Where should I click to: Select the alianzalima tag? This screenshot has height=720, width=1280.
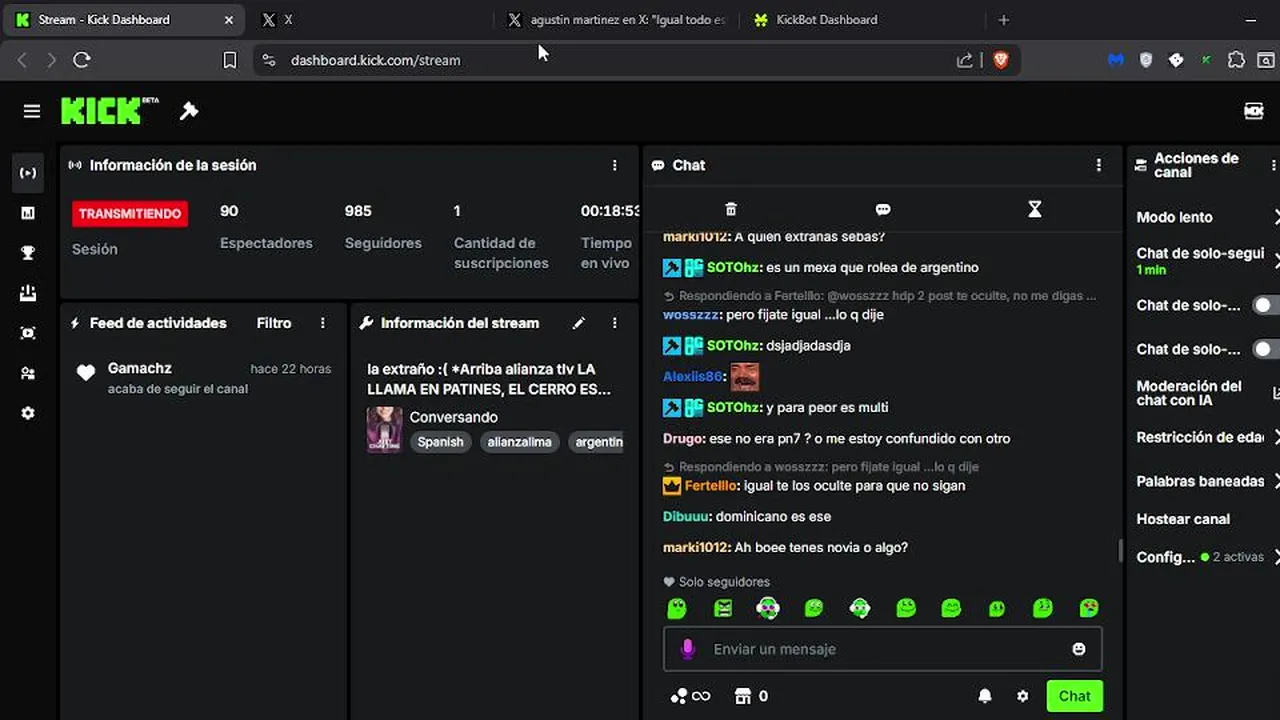520,442
